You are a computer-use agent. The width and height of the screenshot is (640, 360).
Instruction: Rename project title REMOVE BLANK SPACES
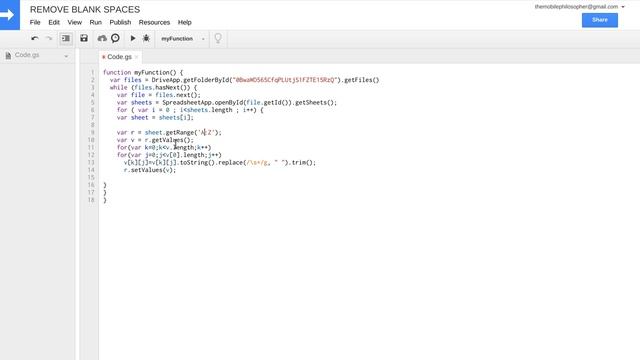click(x=85, y=9)
